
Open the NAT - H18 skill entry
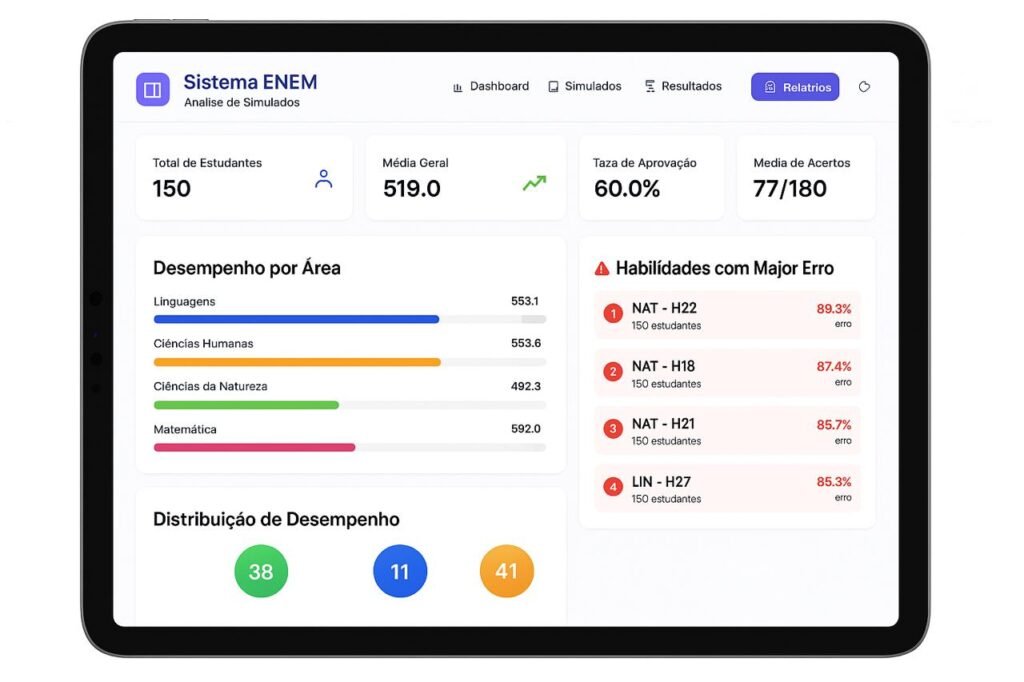click(727, 373)
